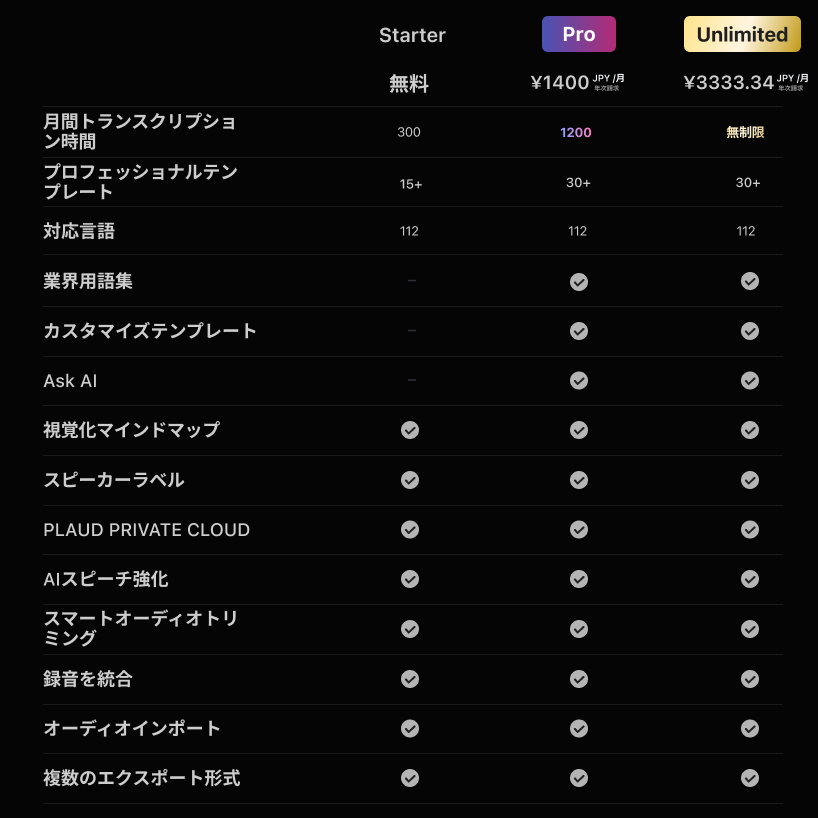This screenshot has height=818, width=818.
Task: Click Starter dash for Ask AI
Action: point(411,380)
